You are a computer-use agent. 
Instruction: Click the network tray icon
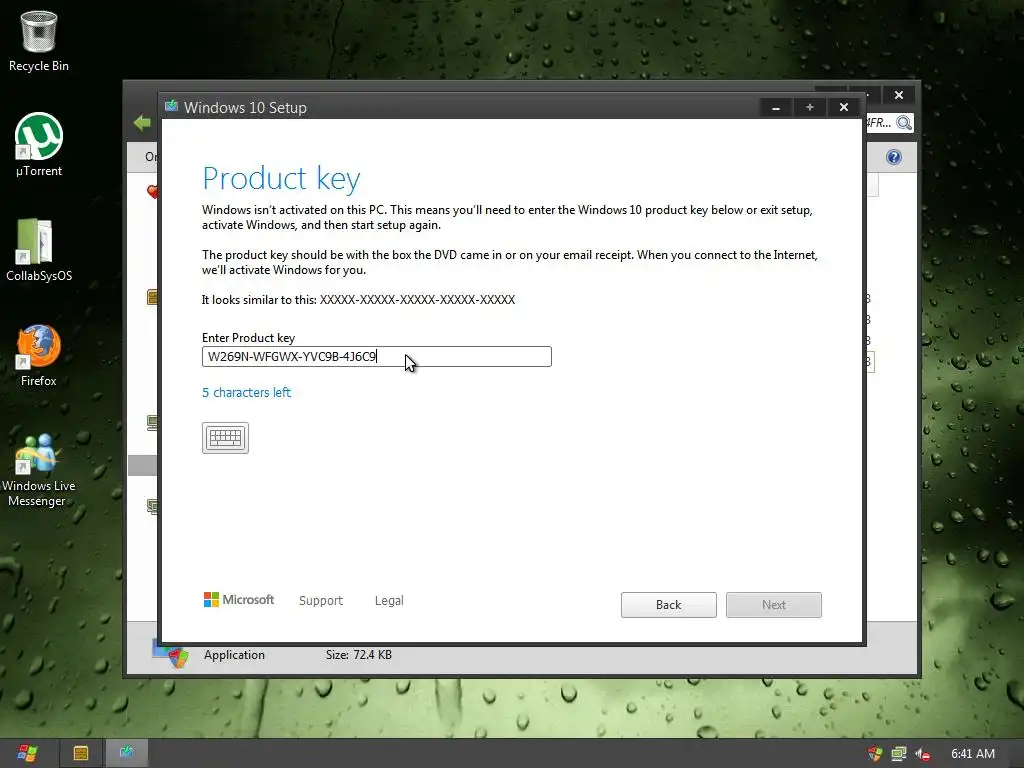tap(899, 754)
